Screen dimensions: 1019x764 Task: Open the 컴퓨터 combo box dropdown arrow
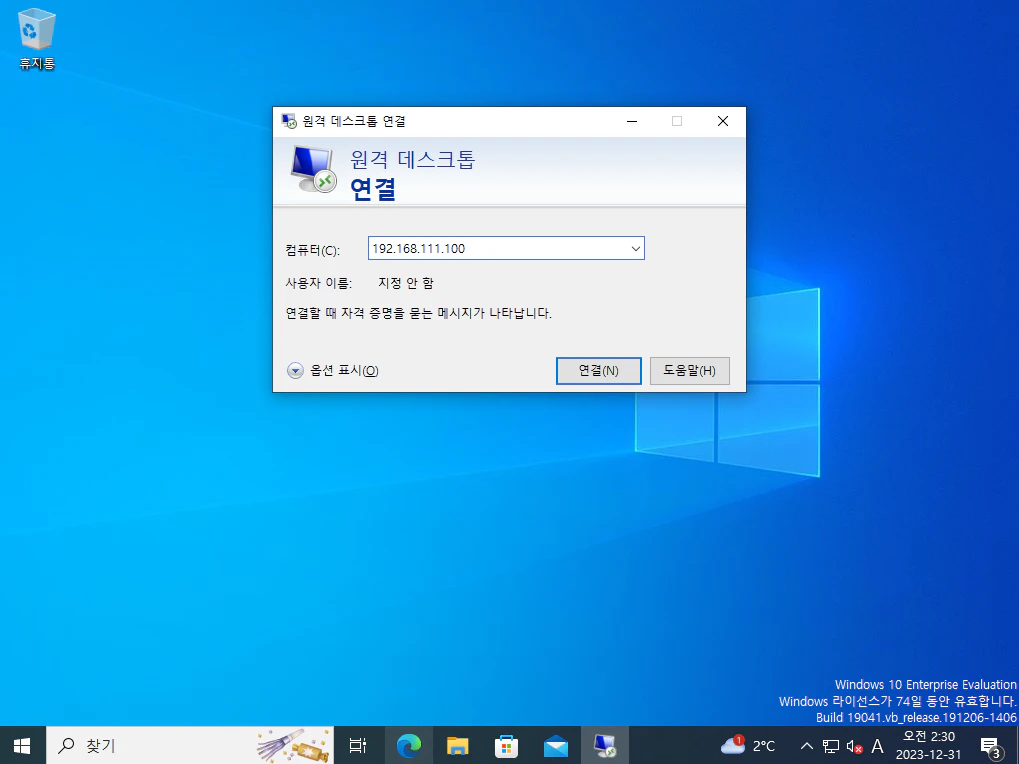point(636,248)
